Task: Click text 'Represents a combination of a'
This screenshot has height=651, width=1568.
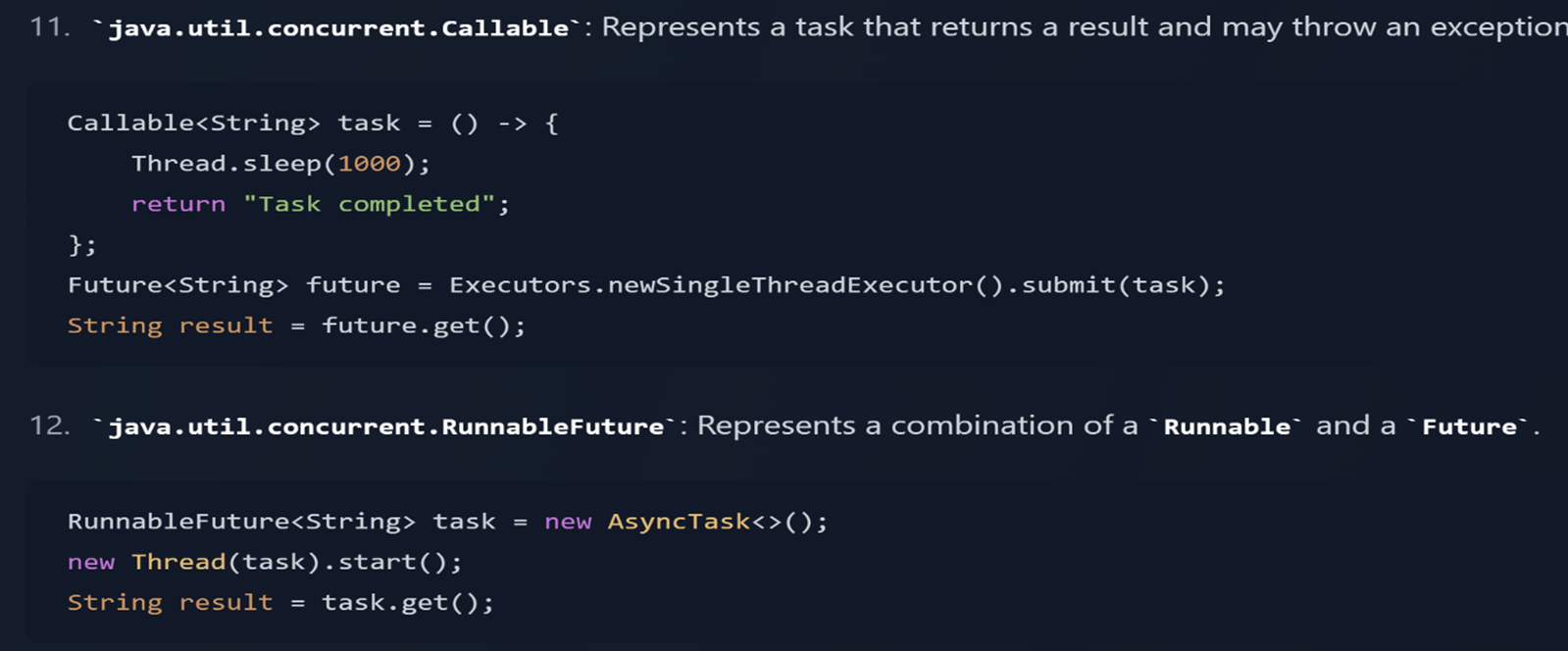Action: click(917, 426)
